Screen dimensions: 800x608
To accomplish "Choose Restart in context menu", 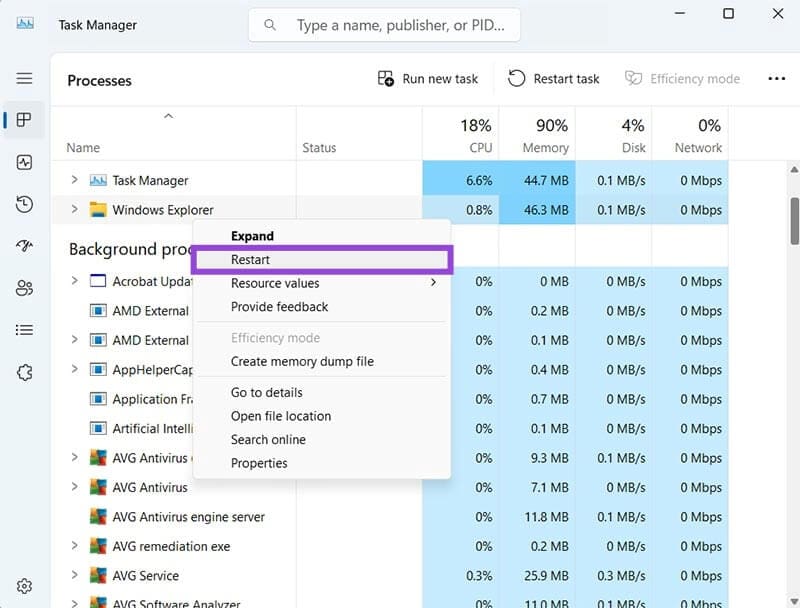I will (322, 260).
